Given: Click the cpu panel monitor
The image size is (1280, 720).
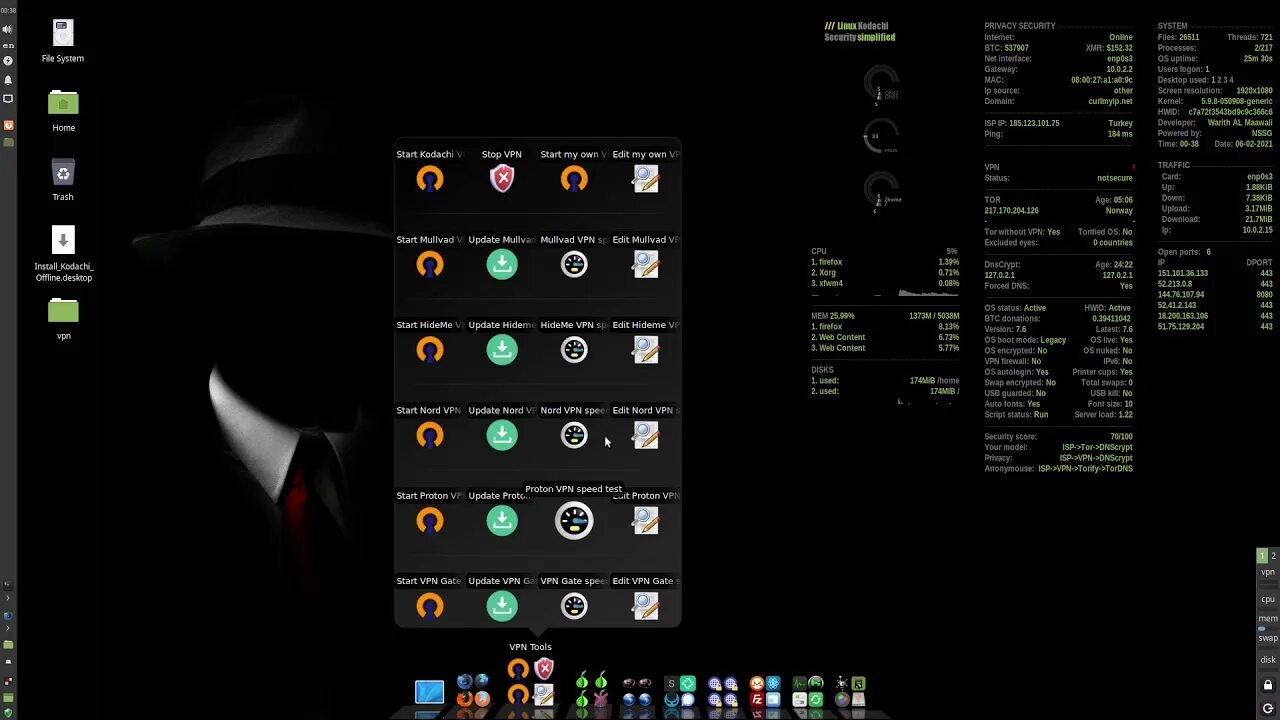Looking at the screenshot, I should pos(1268,599).
